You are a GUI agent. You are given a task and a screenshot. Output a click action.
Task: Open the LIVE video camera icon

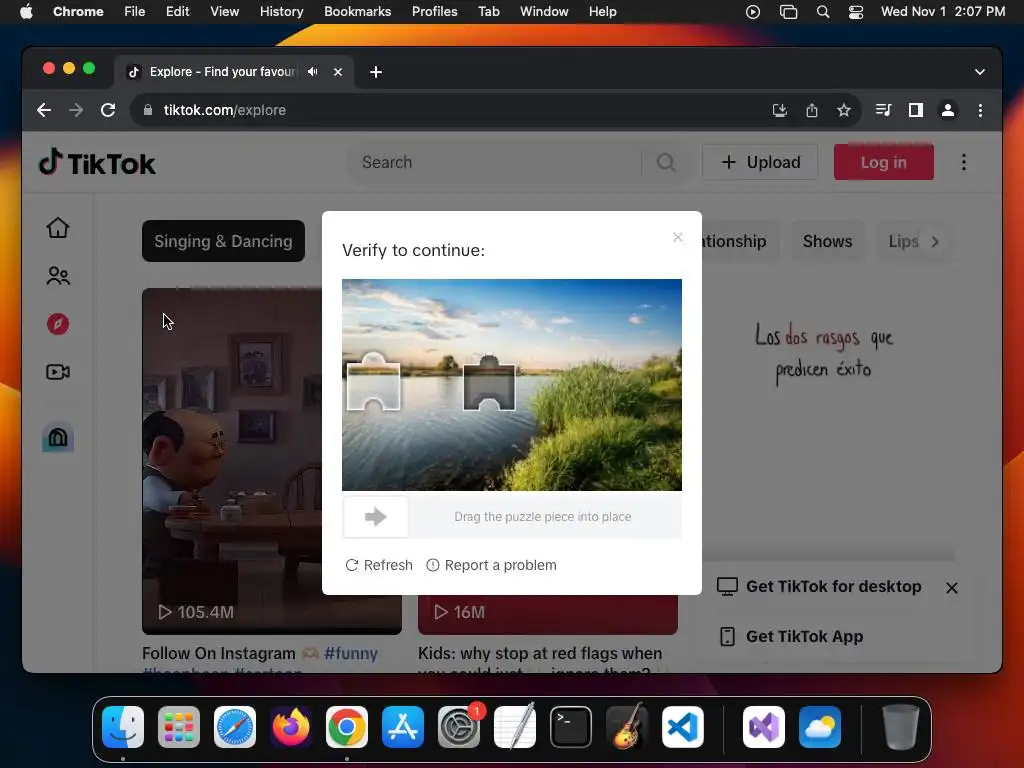pyautogui.click(x=57, y=372)
